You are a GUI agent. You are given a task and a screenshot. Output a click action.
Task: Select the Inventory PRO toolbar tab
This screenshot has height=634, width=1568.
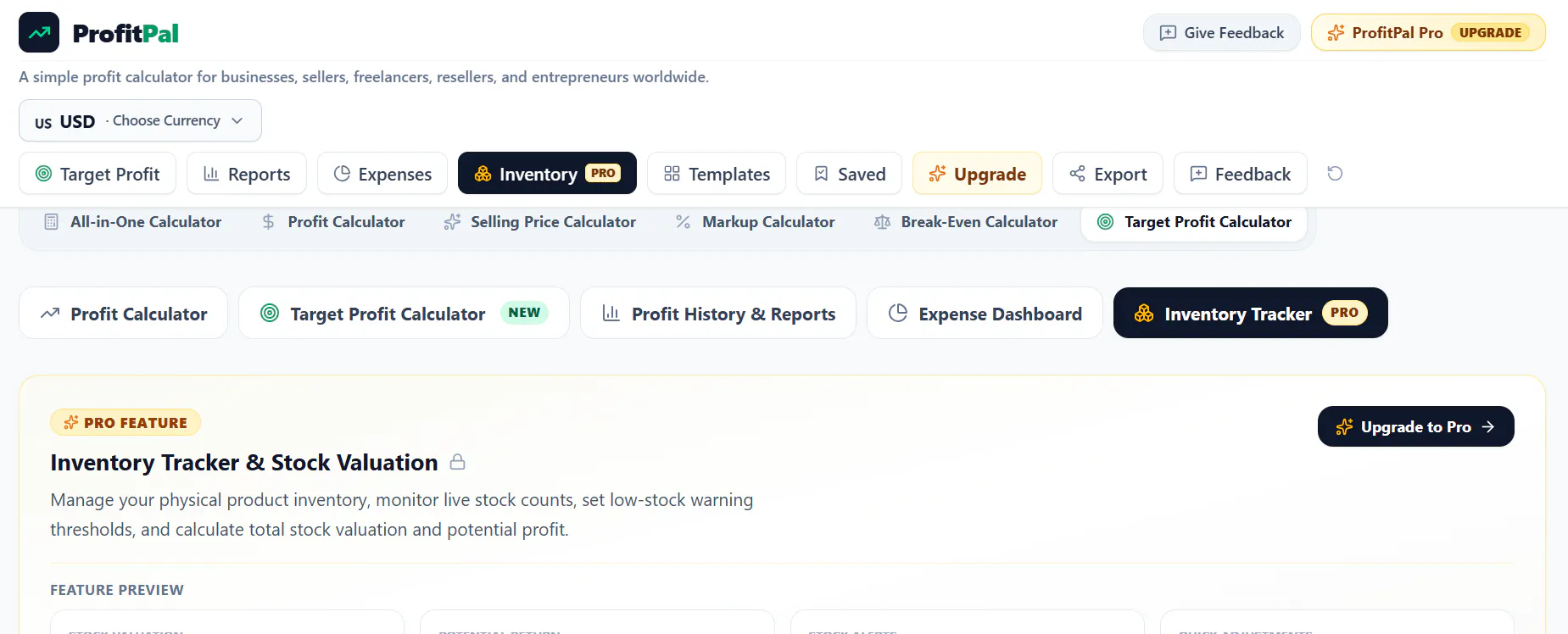tap(547, 174)
